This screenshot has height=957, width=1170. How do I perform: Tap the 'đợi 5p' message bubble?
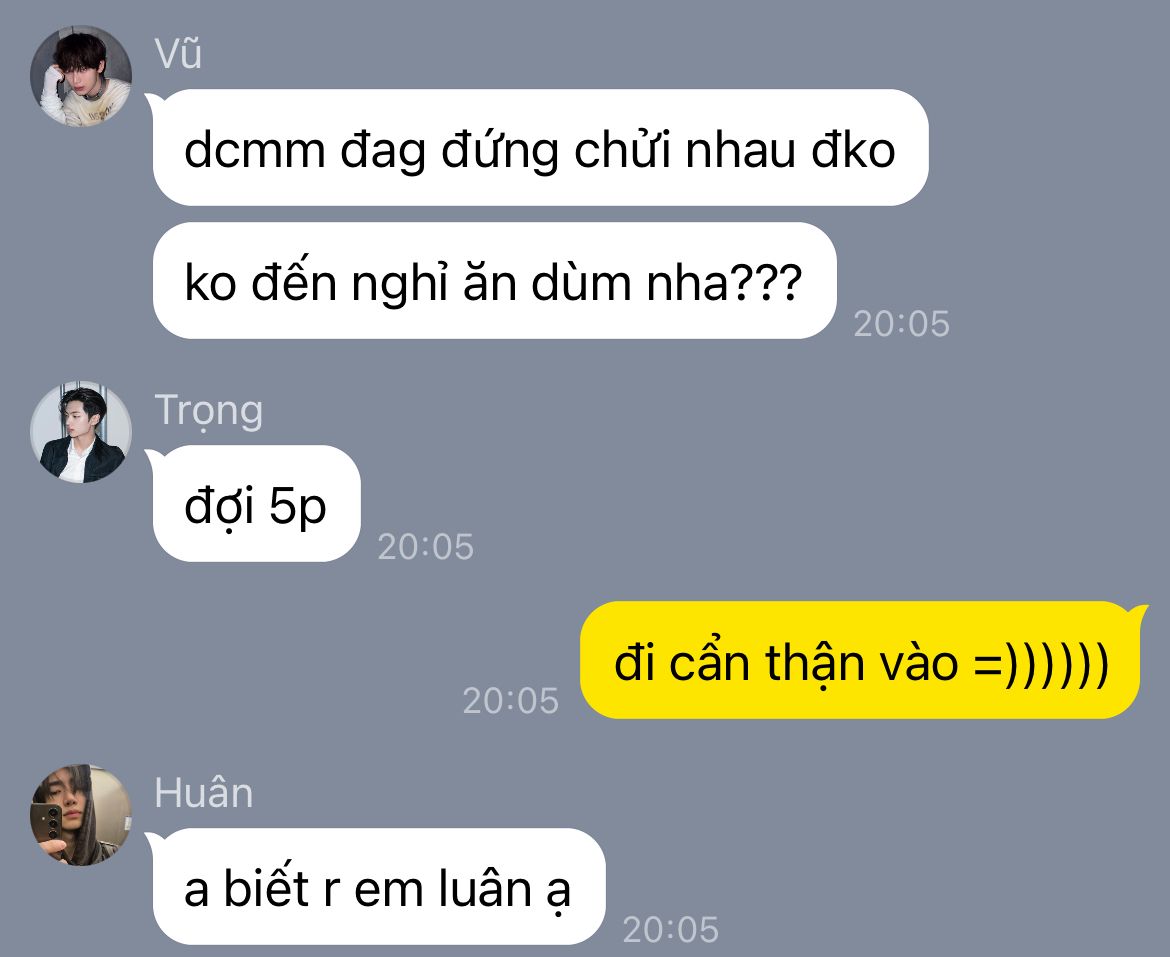256,503
